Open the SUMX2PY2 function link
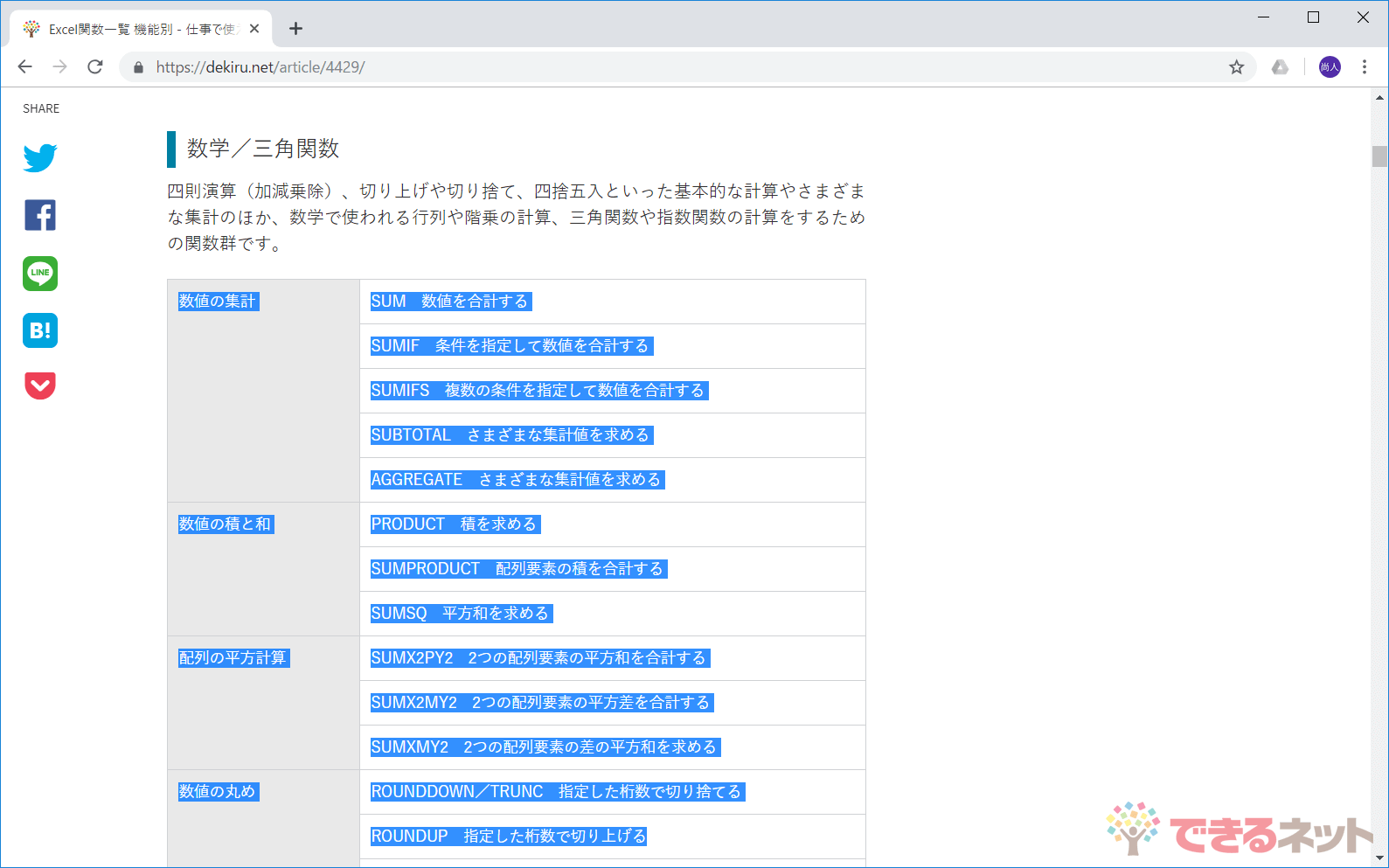 coord(540,658)
